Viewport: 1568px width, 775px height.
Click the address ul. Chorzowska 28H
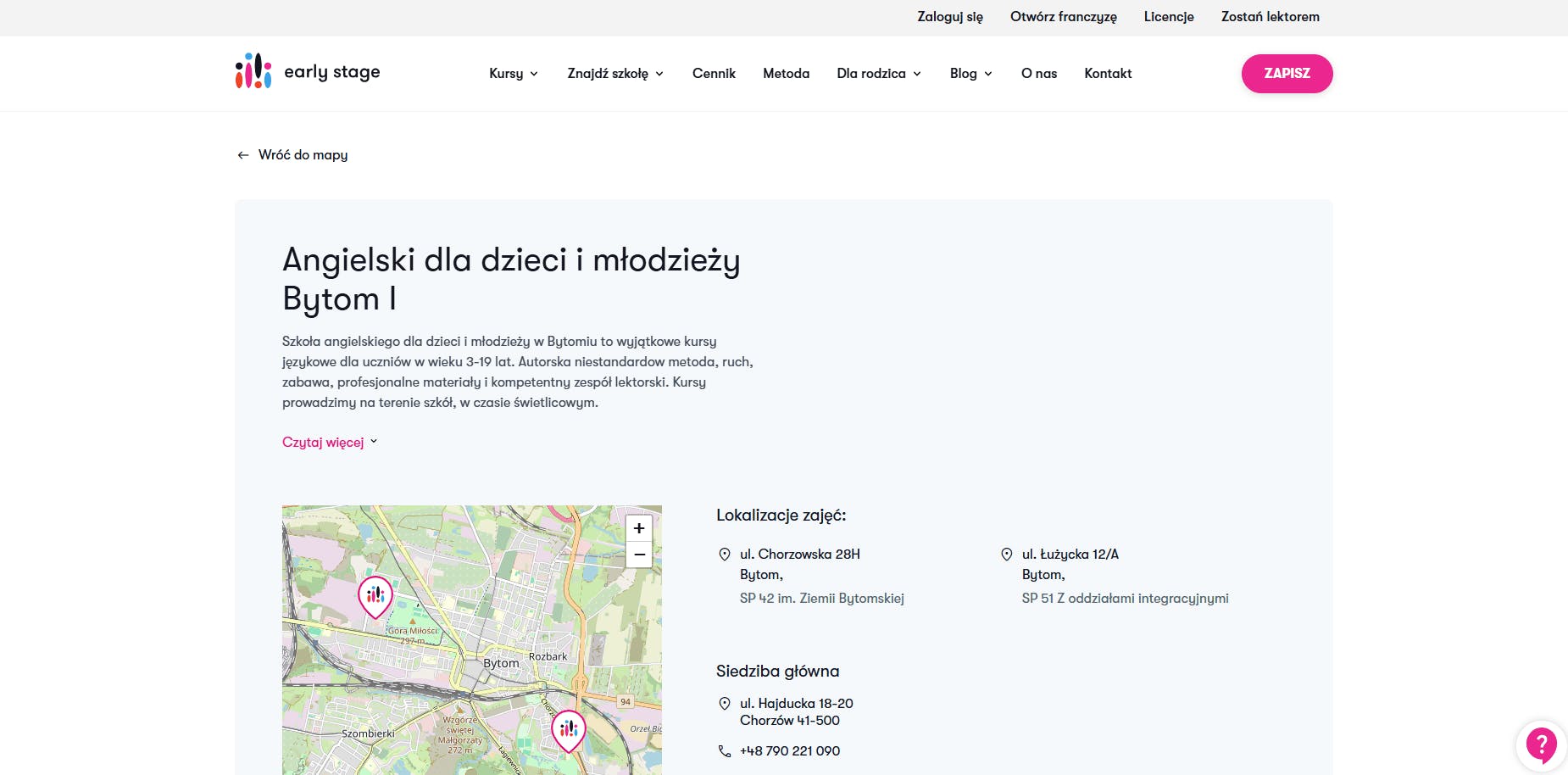click(x=800, y=555)
